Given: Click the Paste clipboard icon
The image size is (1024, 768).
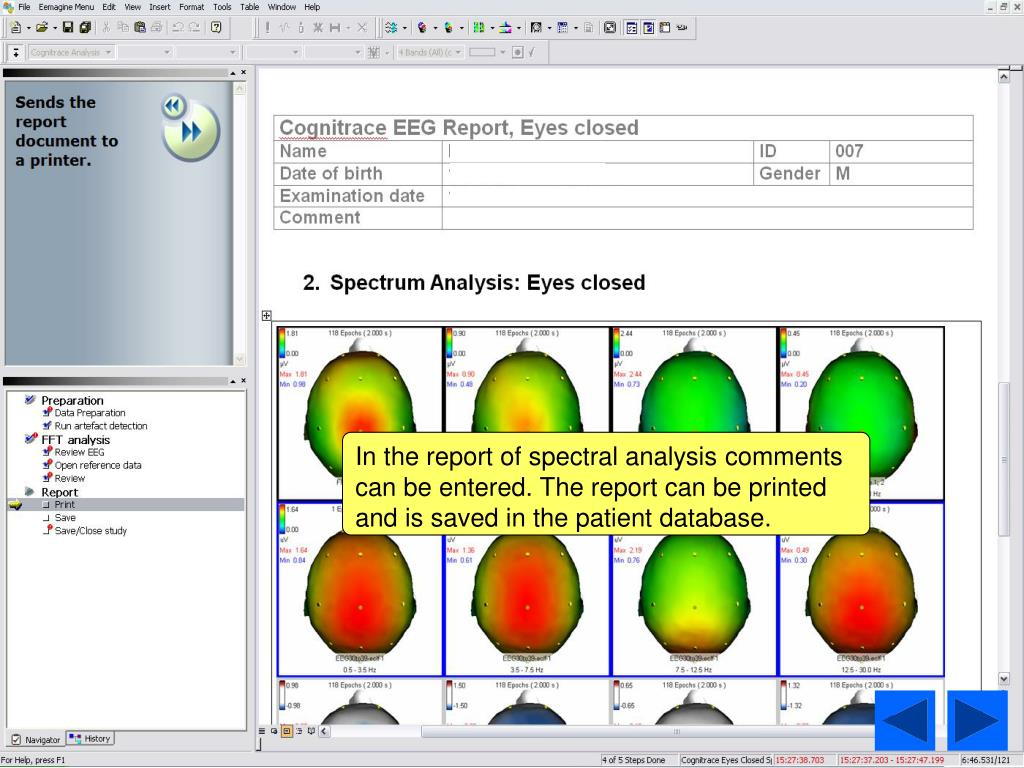Looking at the screenshot, I should click(x=140, y=27).
